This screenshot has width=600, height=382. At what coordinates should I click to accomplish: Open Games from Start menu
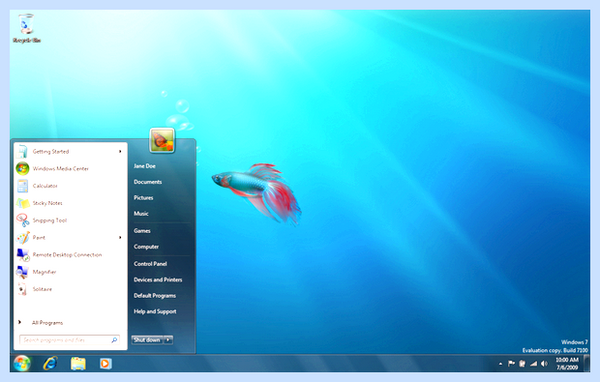click(142, 231)
